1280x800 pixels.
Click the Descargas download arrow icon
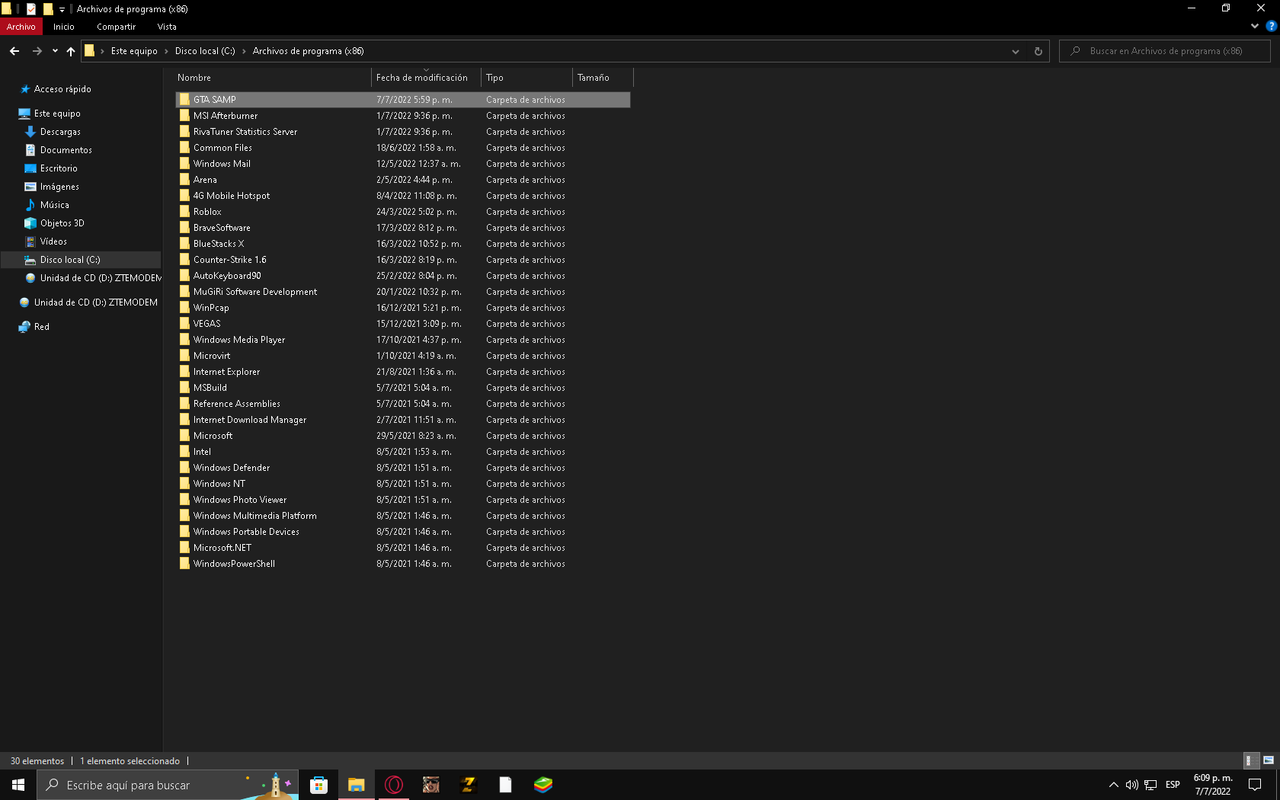click(x=30, y=132)
